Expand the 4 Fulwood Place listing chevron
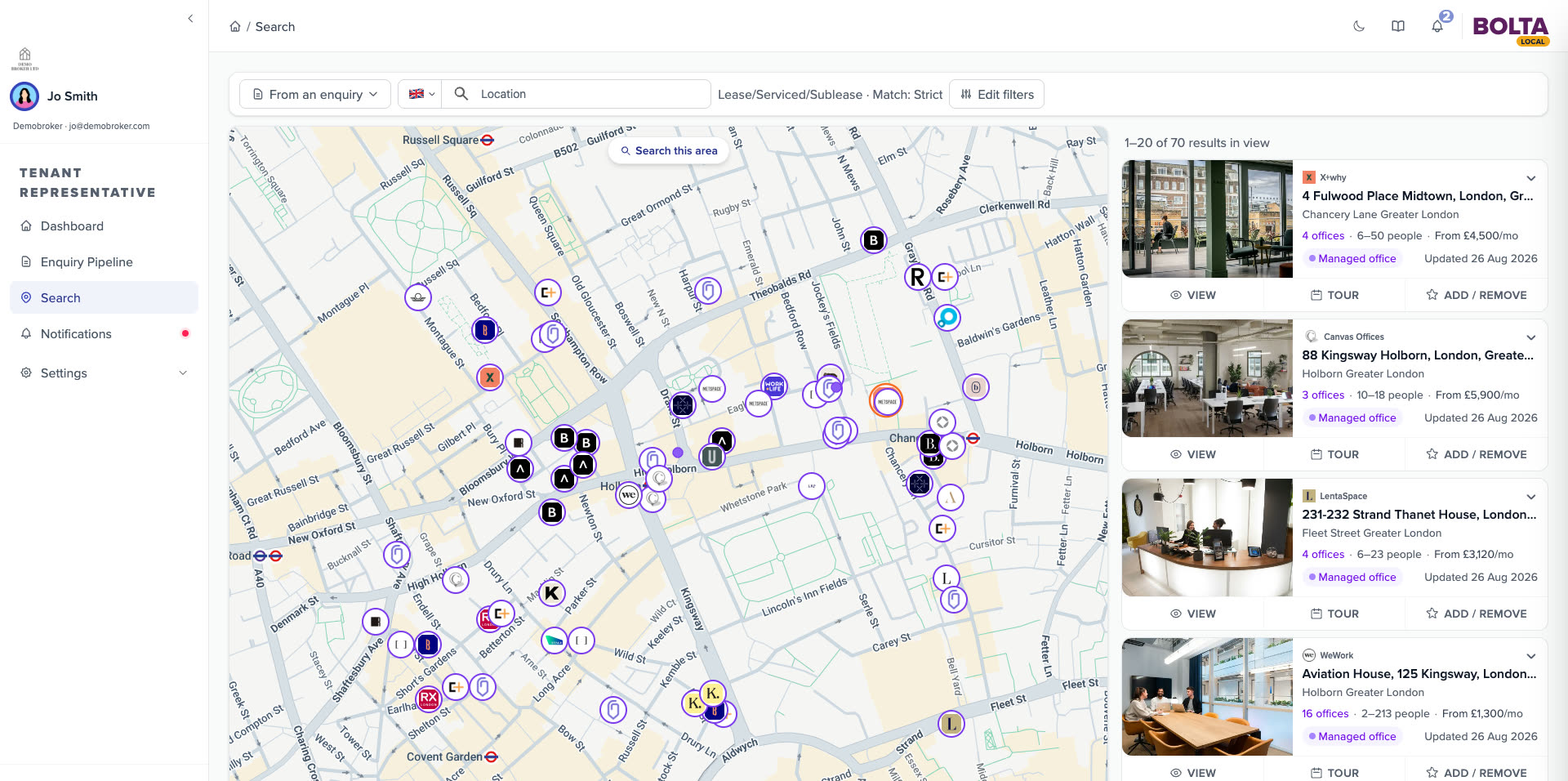1568x781 pixels. (1531, 178)
